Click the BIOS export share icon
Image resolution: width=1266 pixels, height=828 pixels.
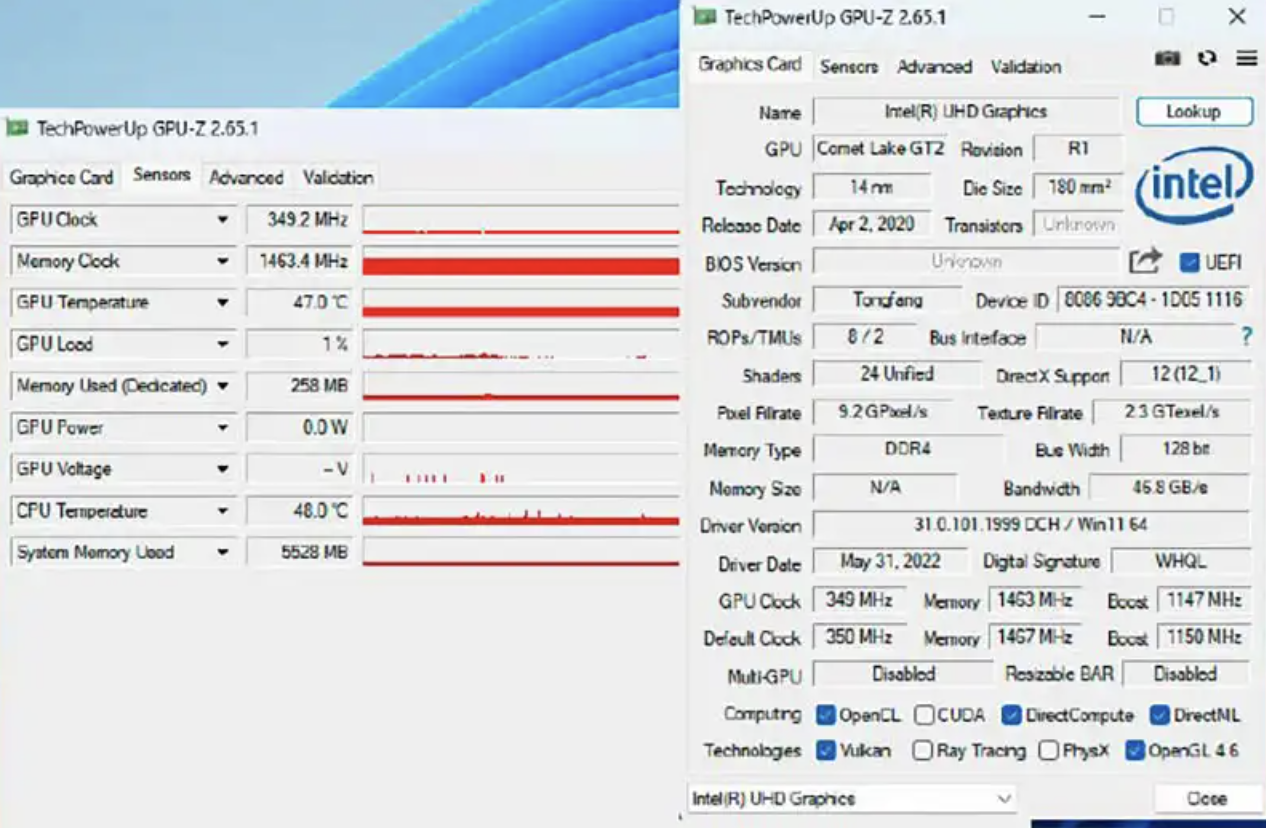coord(1147,260)
